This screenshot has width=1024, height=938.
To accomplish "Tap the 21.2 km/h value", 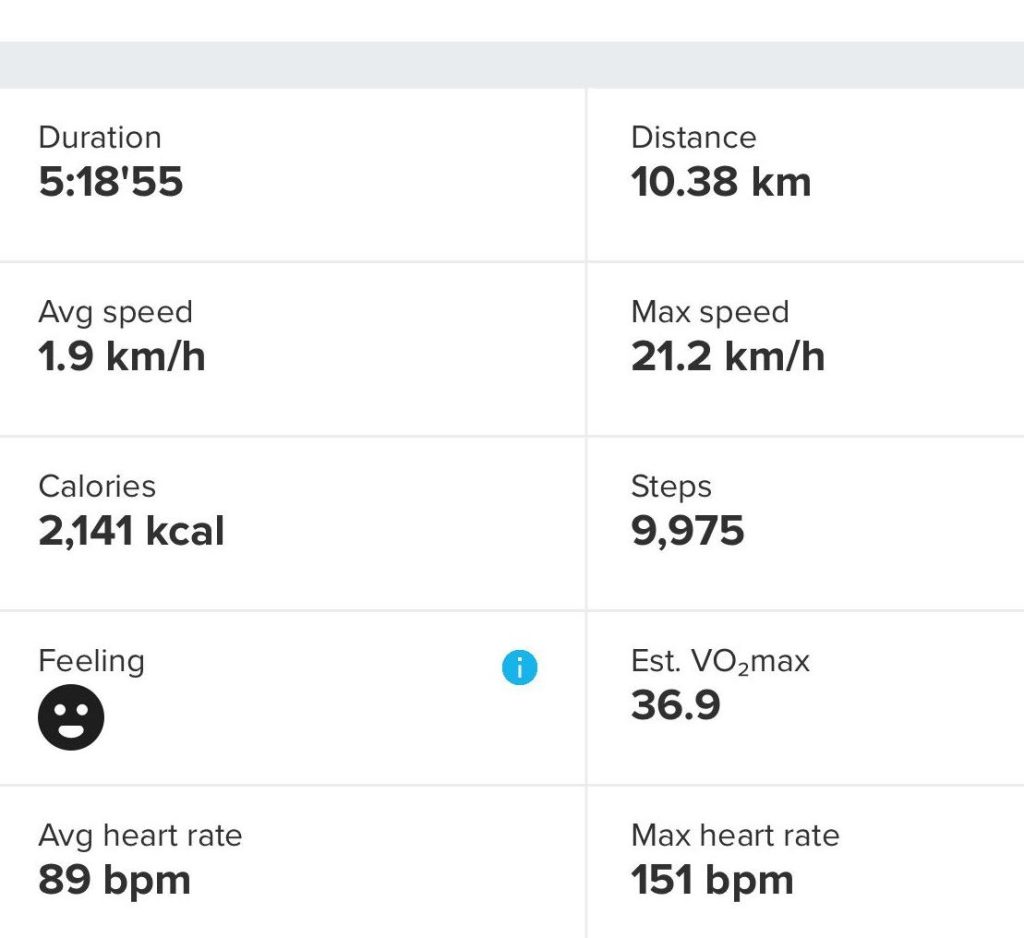I will coord(727,357).
